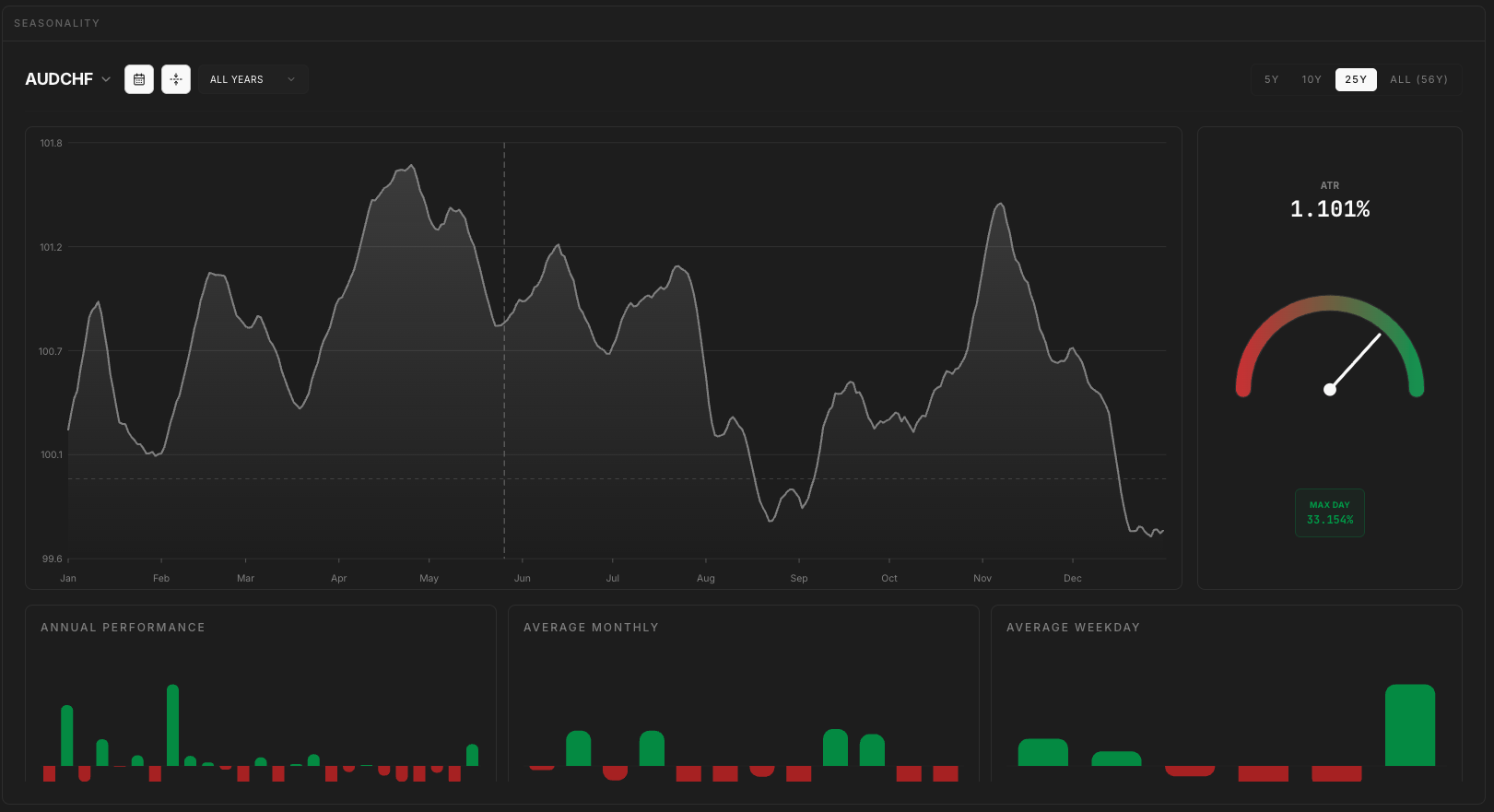
Task: Click the SEASONALITY panel title
Action: tap(56, 23)
